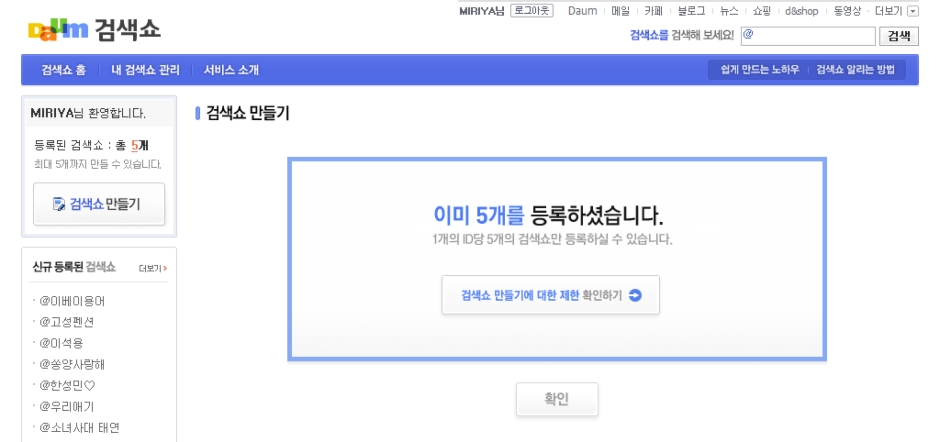
Task: Open the 뉴스 link
Action: coord(729,11)
